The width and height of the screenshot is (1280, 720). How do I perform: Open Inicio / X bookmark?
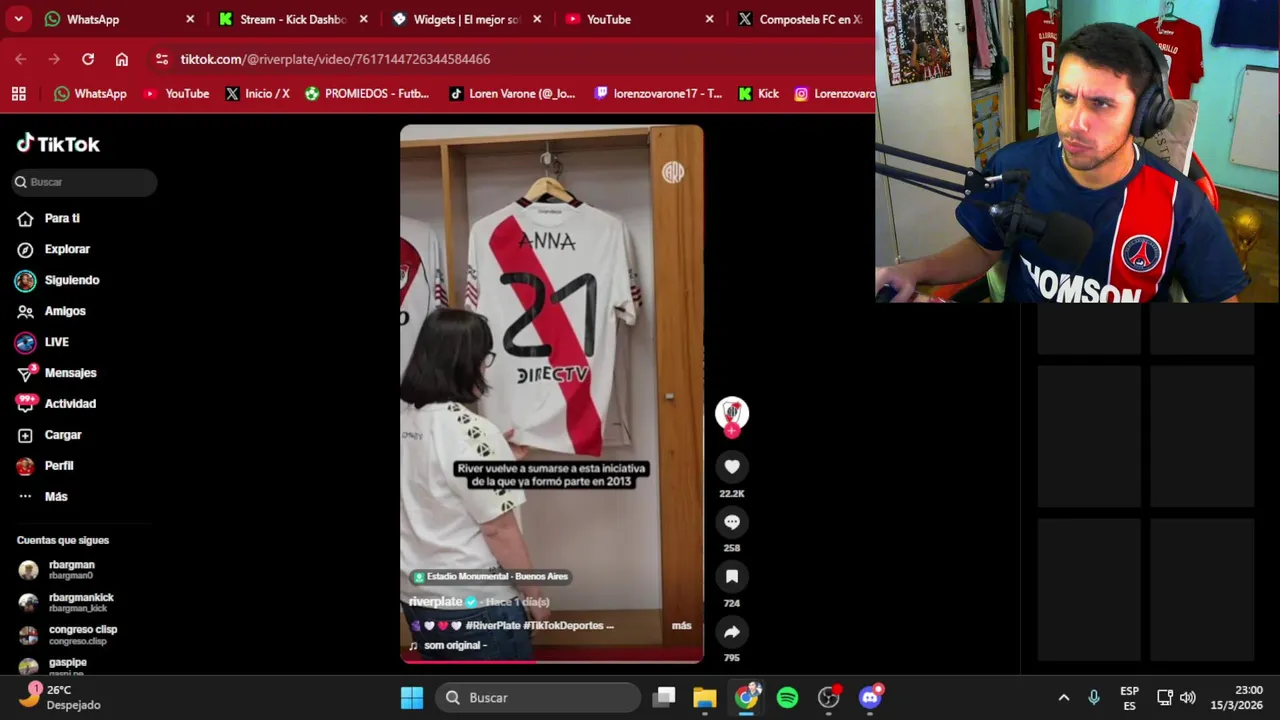257,94
